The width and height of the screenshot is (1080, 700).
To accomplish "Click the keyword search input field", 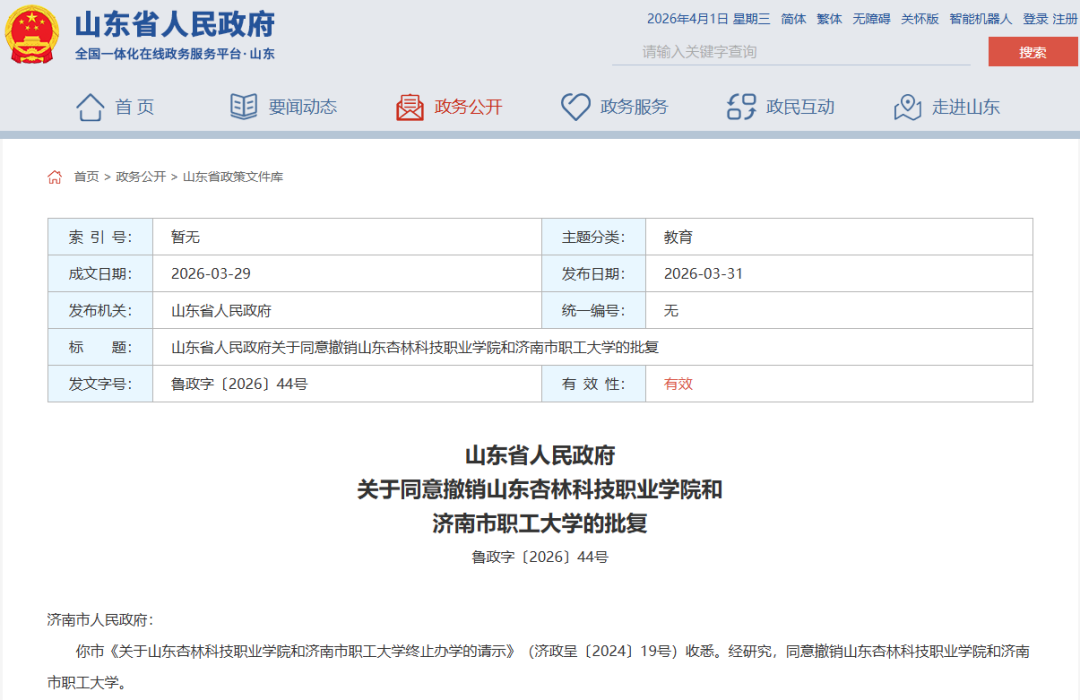I will (x=790, y=51).
